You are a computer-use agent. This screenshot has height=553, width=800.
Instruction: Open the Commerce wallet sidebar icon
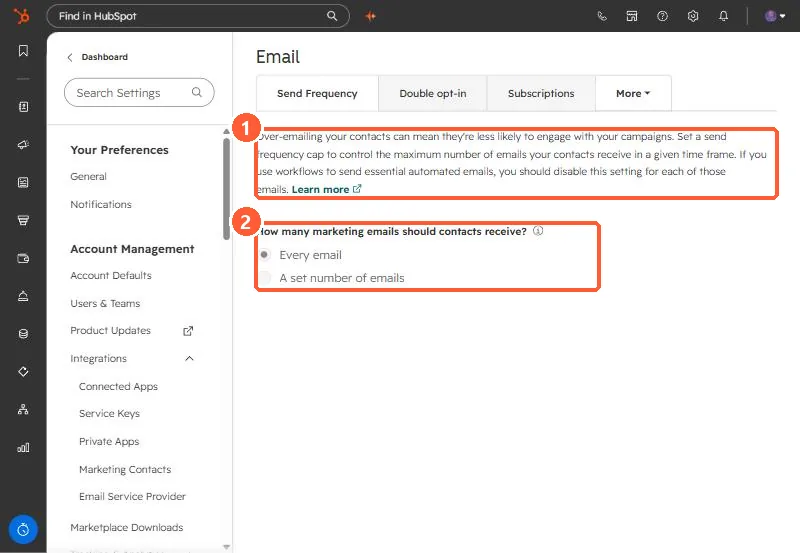pyautogui.click(x=23, y=258)
